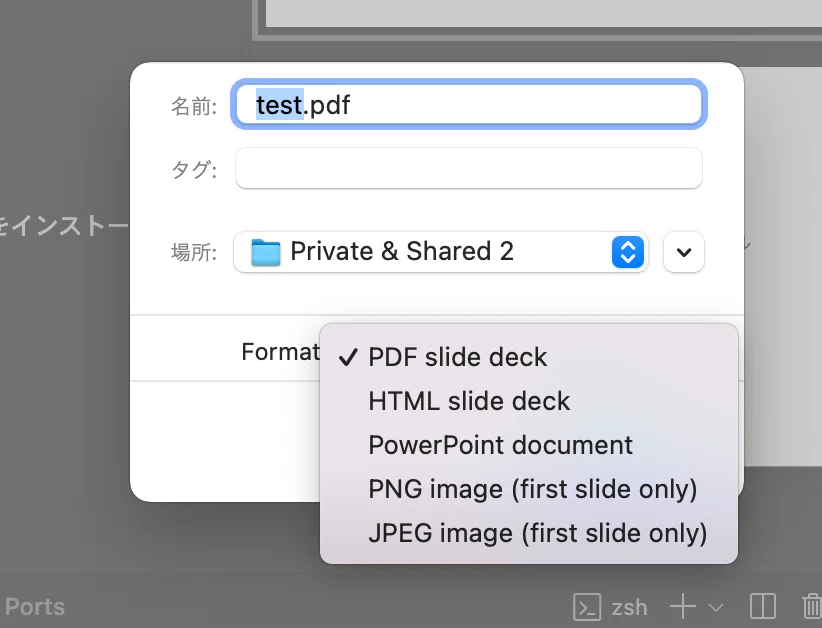Create a new terminal with plus icon
This screenshot has width=822, height=628.
683,607
